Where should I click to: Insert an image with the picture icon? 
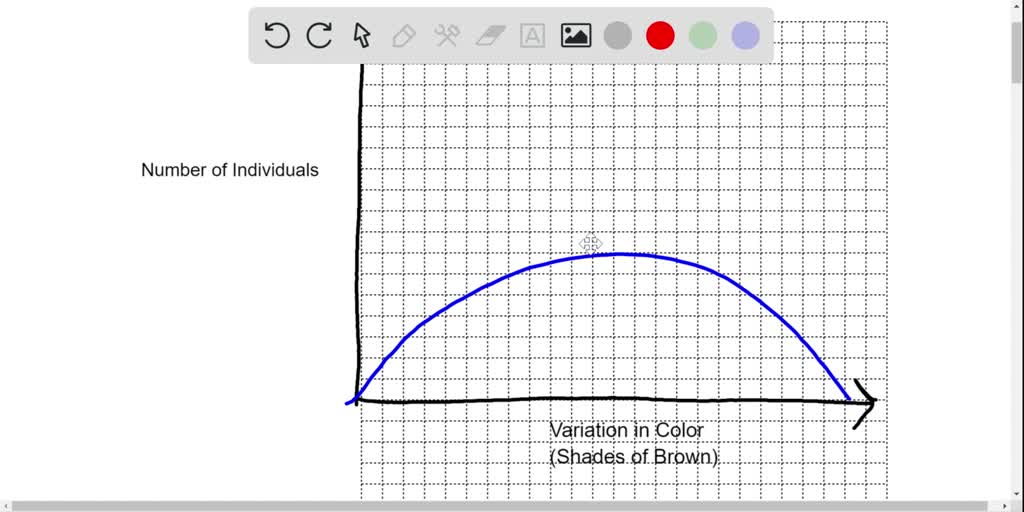coord(576,36)
